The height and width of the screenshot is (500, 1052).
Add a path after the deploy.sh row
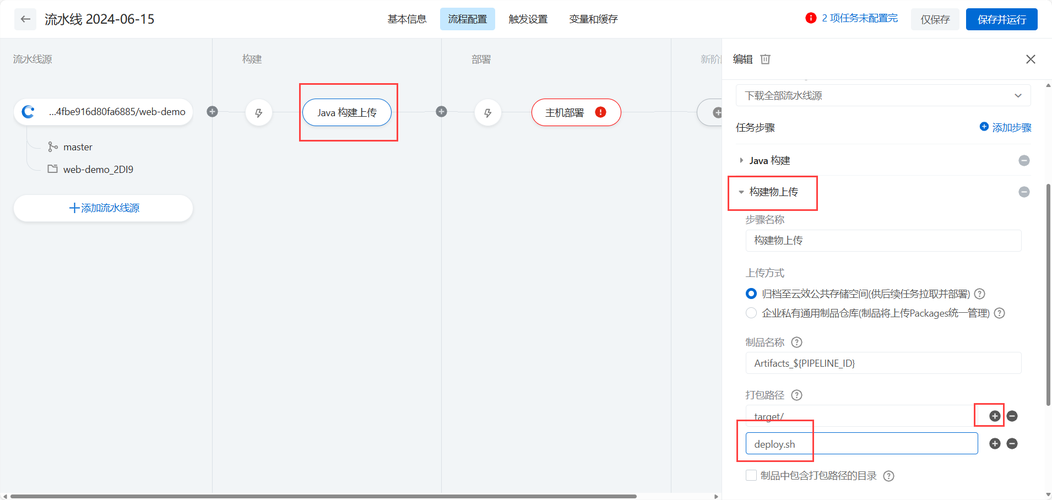995,444
